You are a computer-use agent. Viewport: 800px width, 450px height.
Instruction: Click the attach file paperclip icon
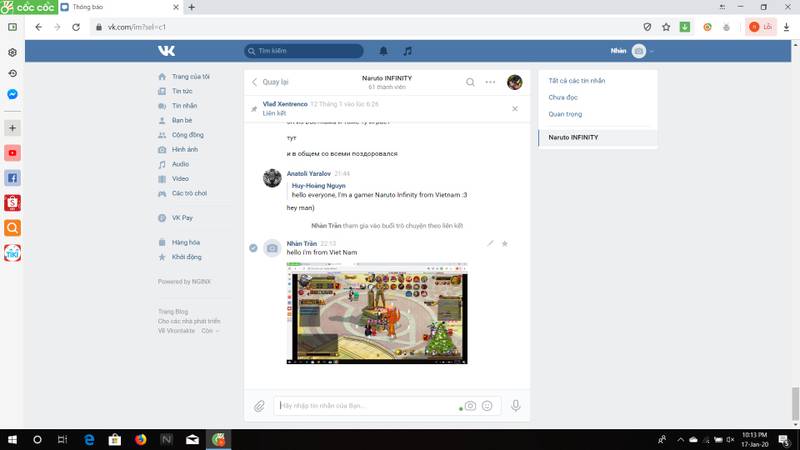[259, 406]
